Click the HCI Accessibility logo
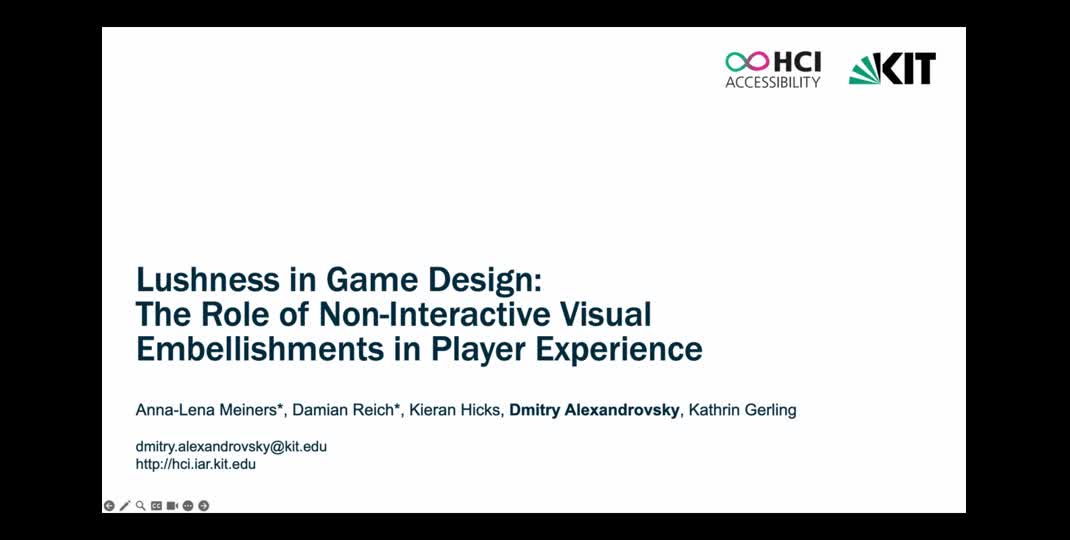The height and width of the screenshot is (540, 1070). point(772,69)
